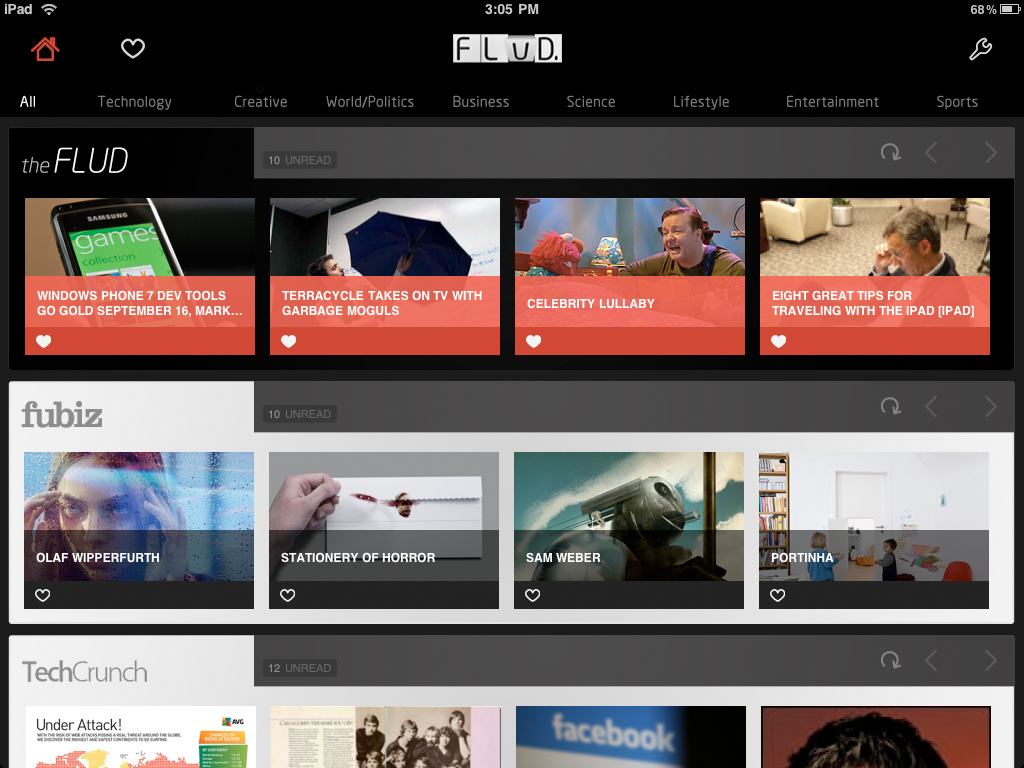Viewport: 1024px width, 768px height.
Task: Open the FLUD source title
Action: [x=74, y=161]
